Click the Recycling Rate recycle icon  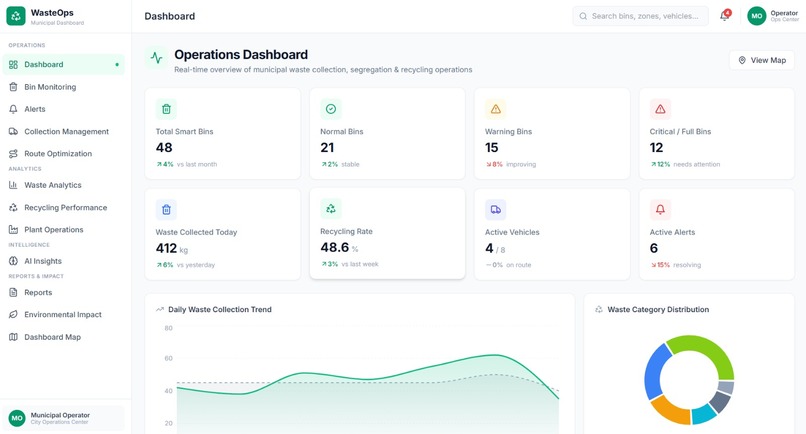tap(331, 209)
